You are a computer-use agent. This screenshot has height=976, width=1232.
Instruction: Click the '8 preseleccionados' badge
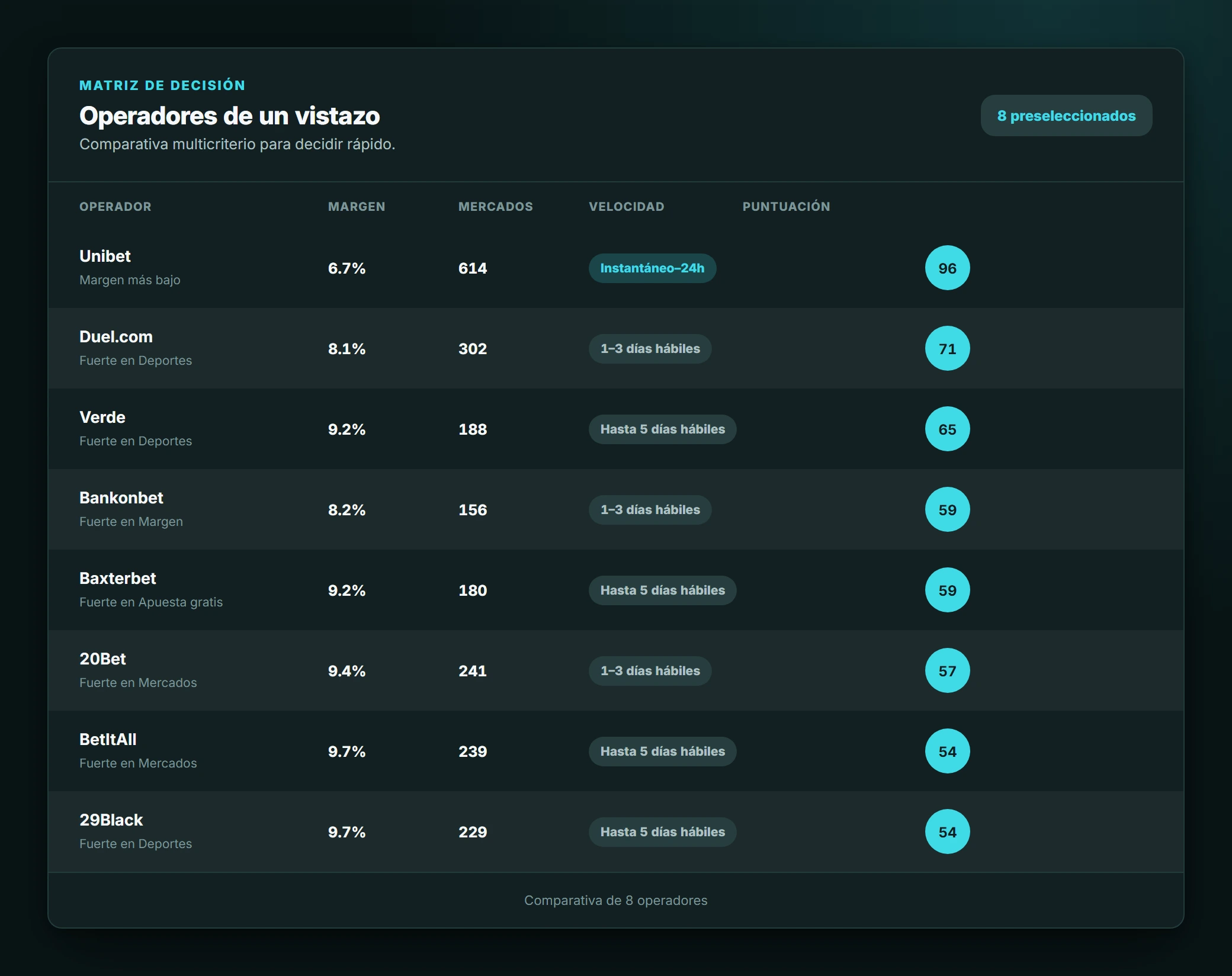pos(1066,115)
